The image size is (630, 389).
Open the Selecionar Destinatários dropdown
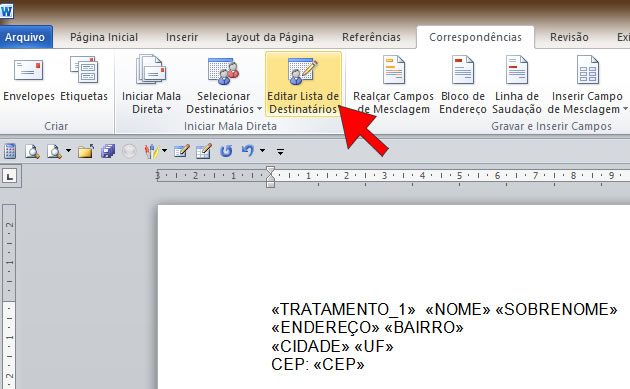pyautogui.click(x=224, y=84)
